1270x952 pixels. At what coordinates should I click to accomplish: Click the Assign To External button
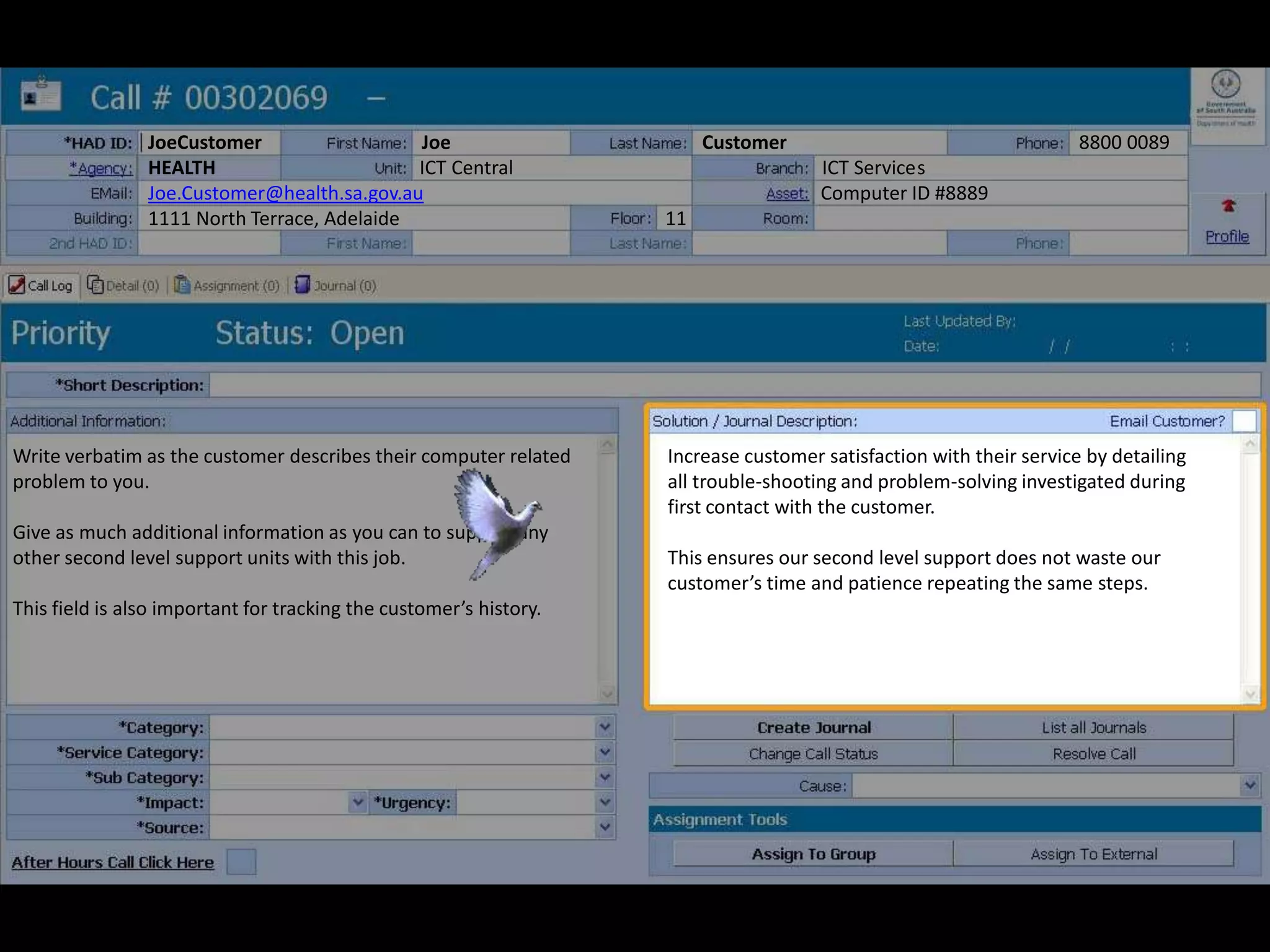(x=1094, y=854)
